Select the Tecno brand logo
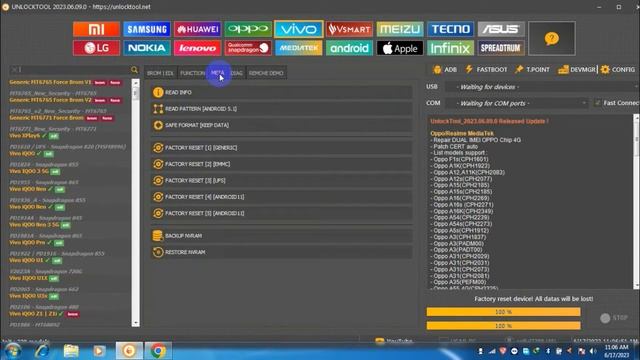The height and width of the screenshot is (360, 640). click(451, 29)
